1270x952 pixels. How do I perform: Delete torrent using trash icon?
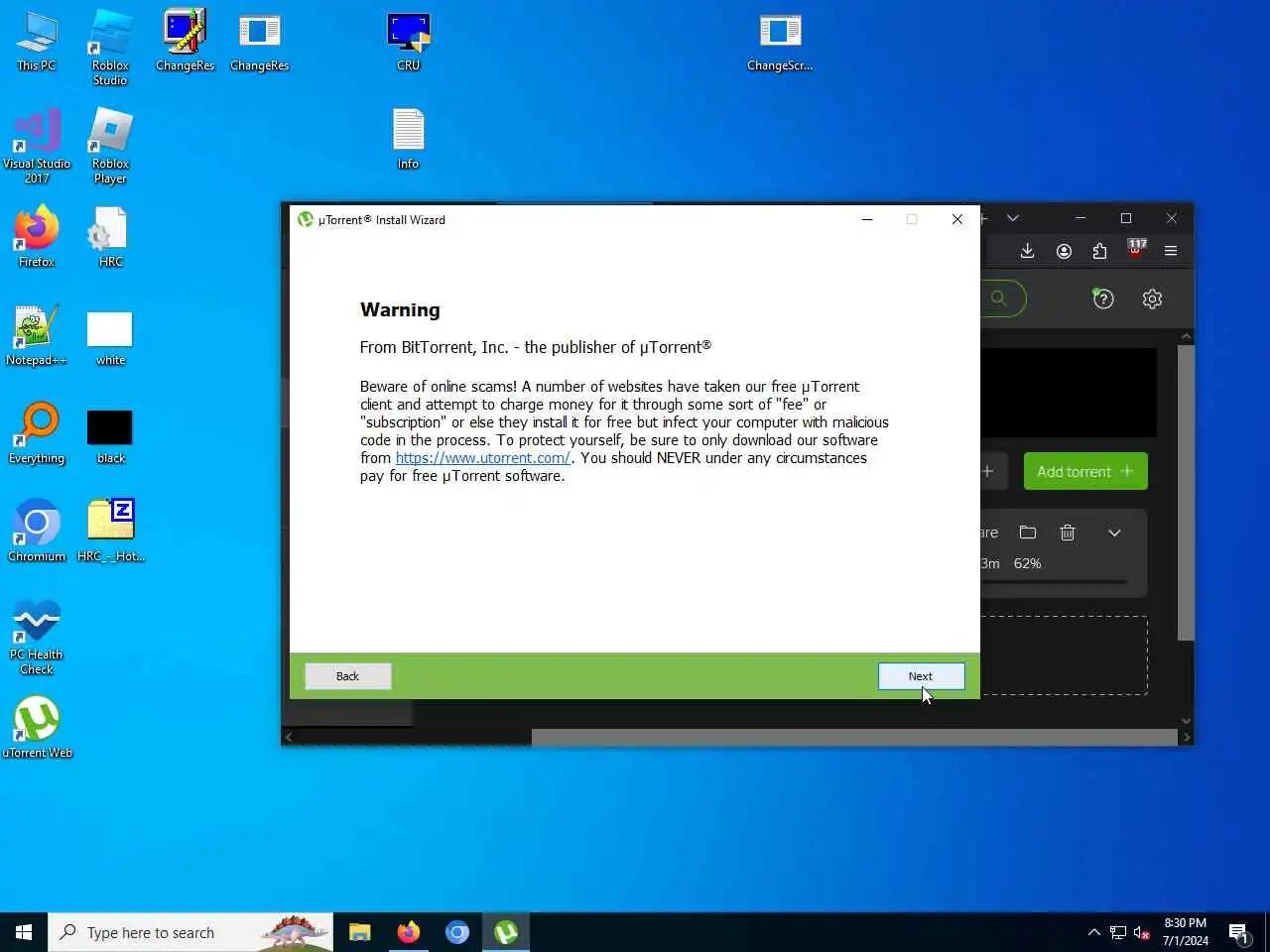pos(1068,533)
